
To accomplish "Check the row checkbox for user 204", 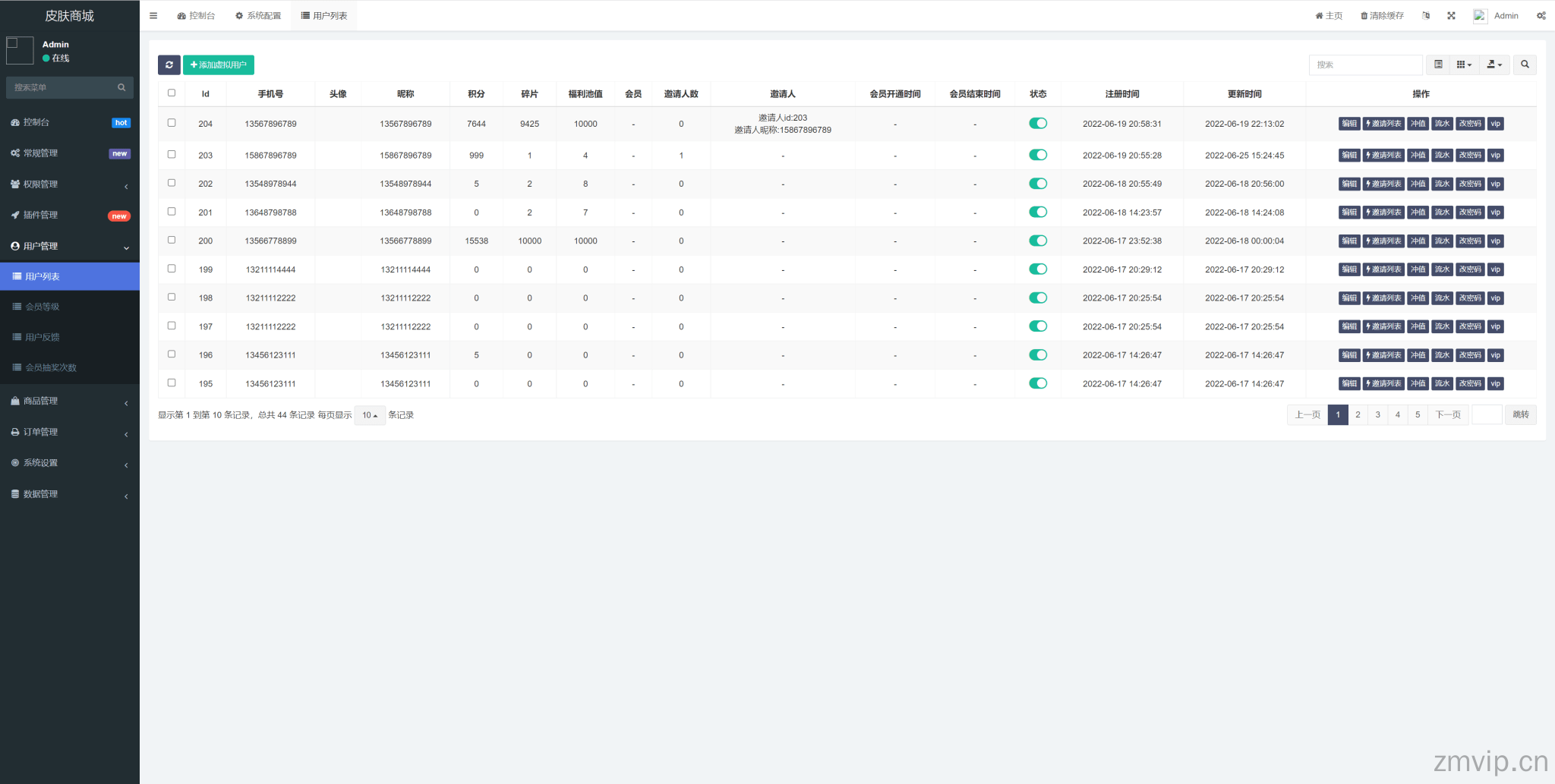I will (172, 122).
